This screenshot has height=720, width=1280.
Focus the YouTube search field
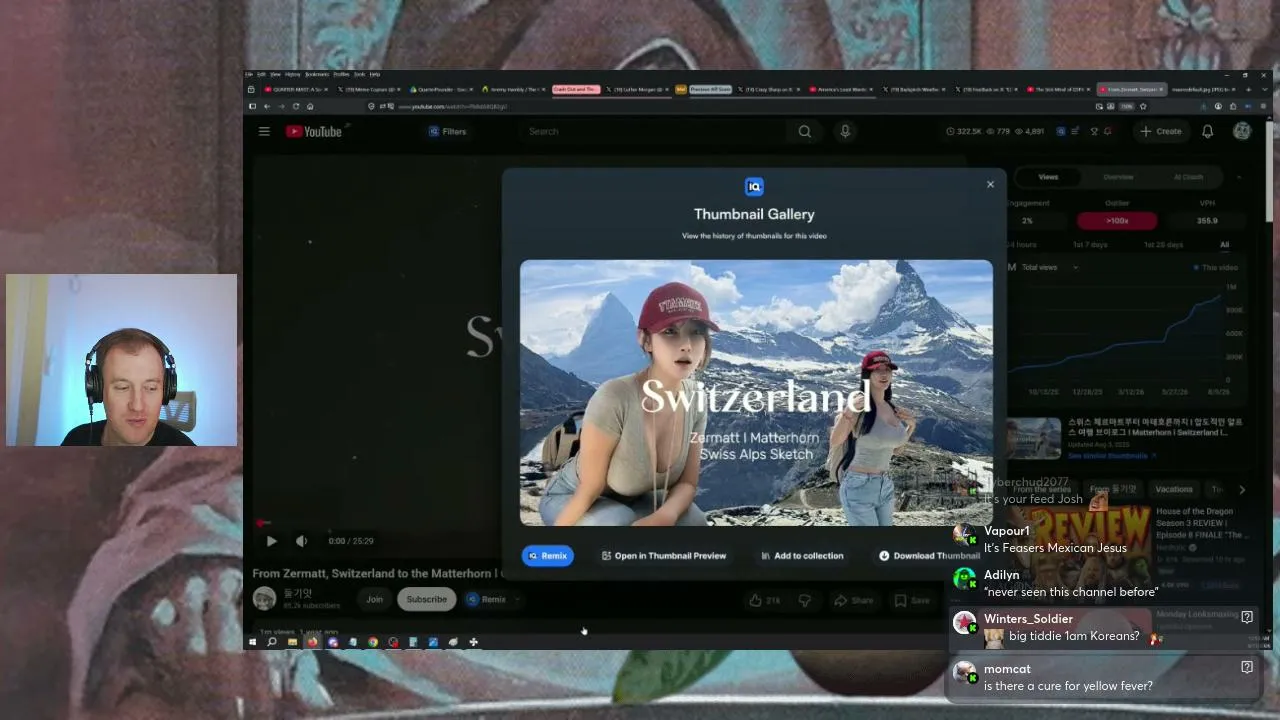(x=655, y=131)
